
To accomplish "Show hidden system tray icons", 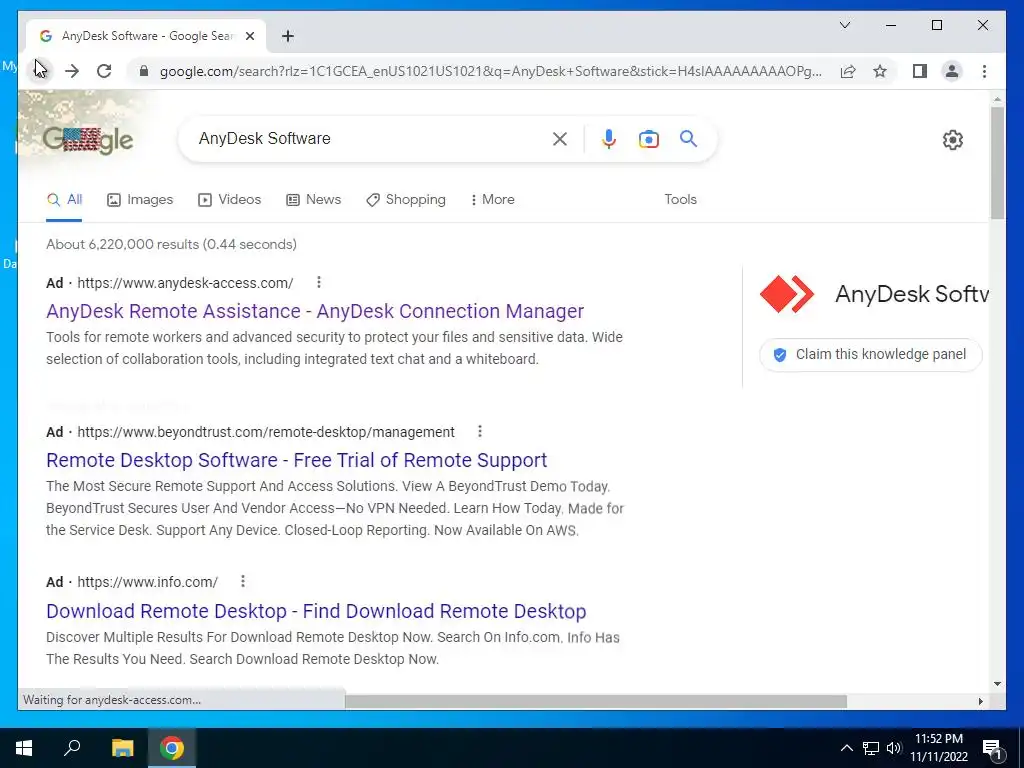I will 846,748.
